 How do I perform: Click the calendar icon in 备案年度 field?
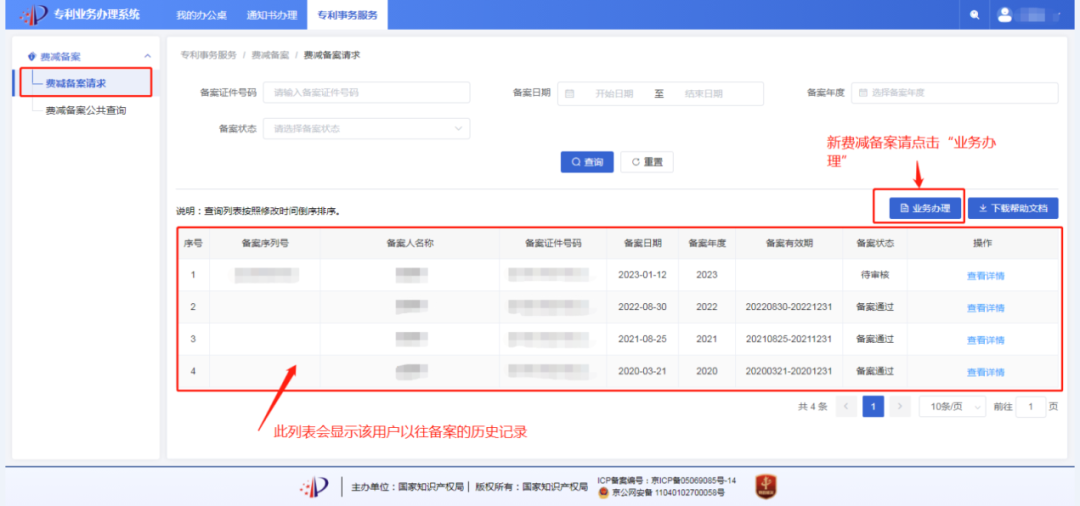[x=862, y=92]
